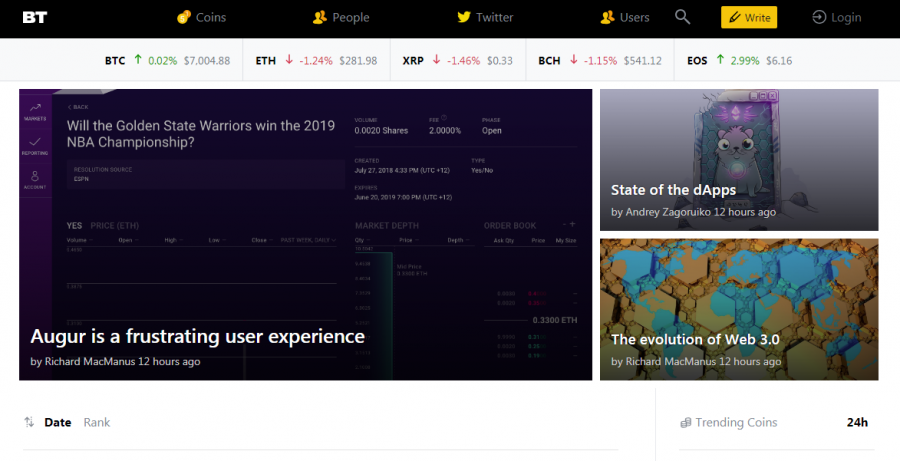Click ETH change -1.24%

click(316, 60)
